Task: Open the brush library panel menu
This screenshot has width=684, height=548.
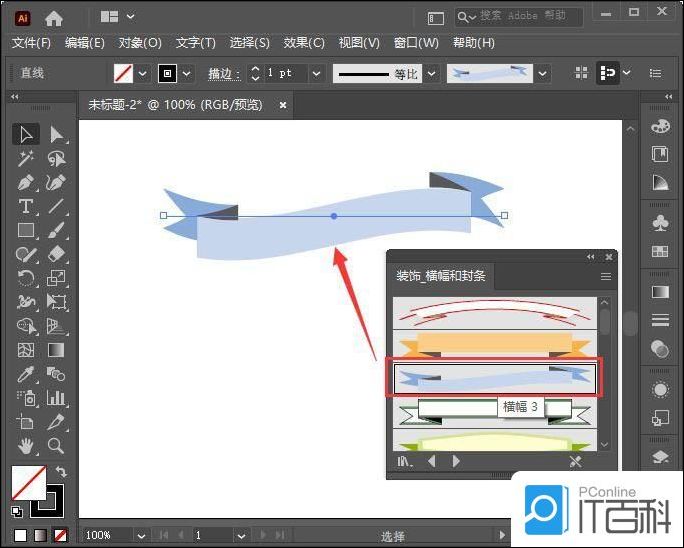Action: click(x=605, y=277)
